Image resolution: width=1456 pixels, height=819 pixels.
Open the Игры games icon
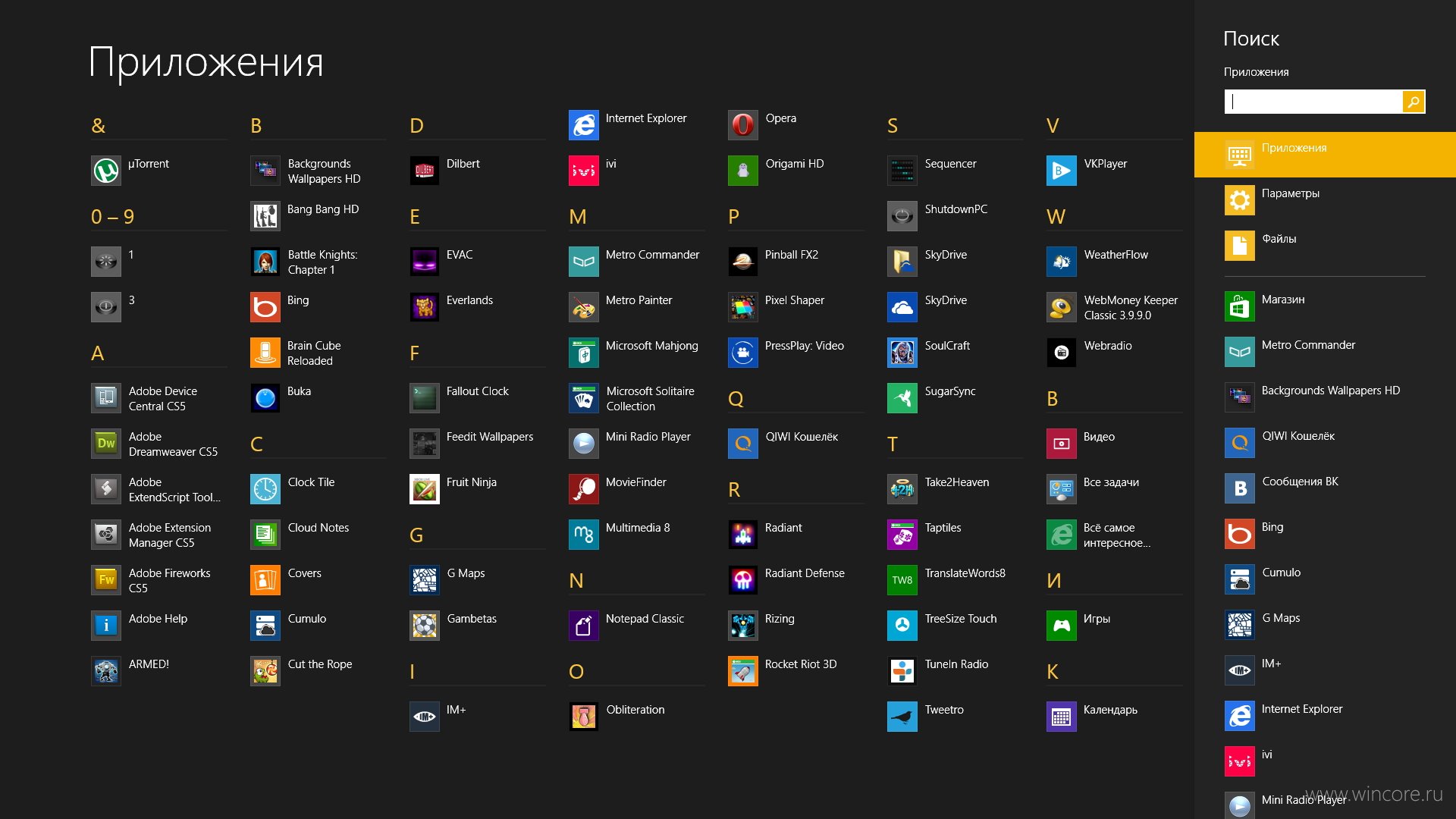[x=1062, y=626]
